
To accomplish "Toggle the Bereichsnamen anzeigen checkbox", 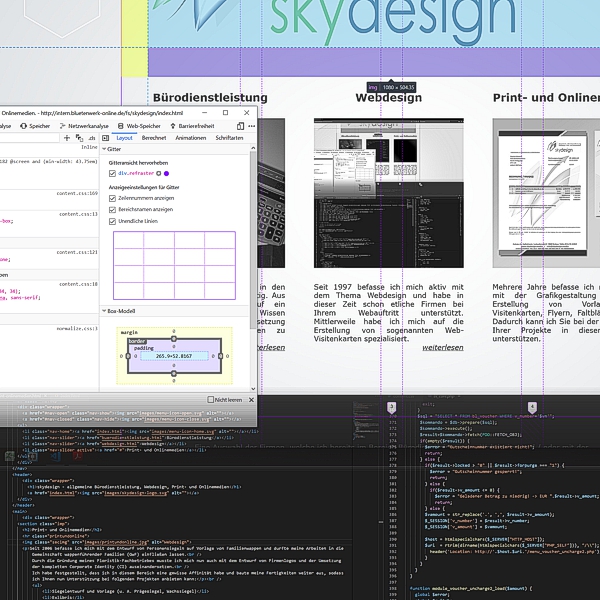I will [112, 210].
